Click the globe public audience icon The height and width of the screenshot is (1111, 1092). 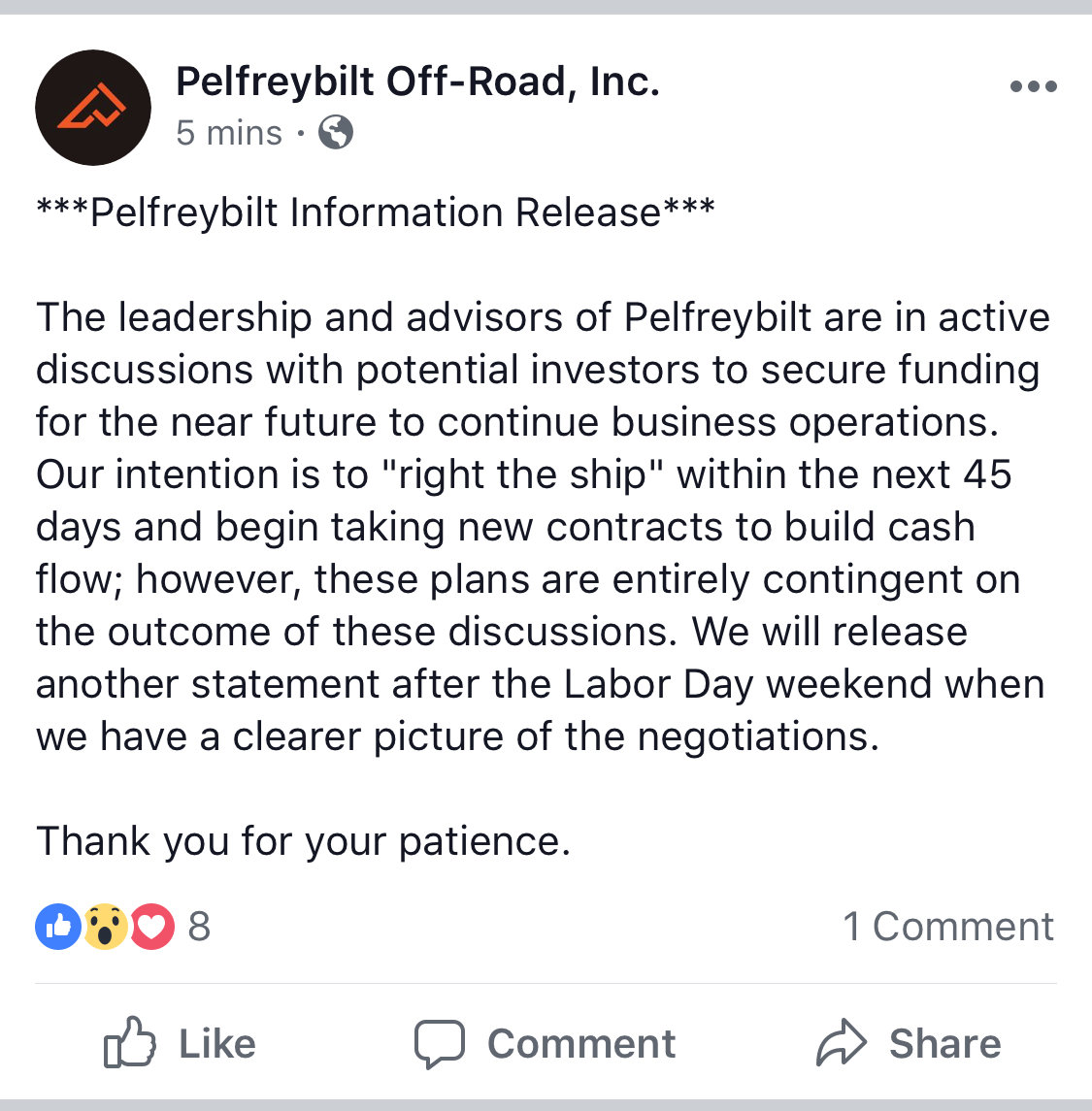[x=336, y=132]
